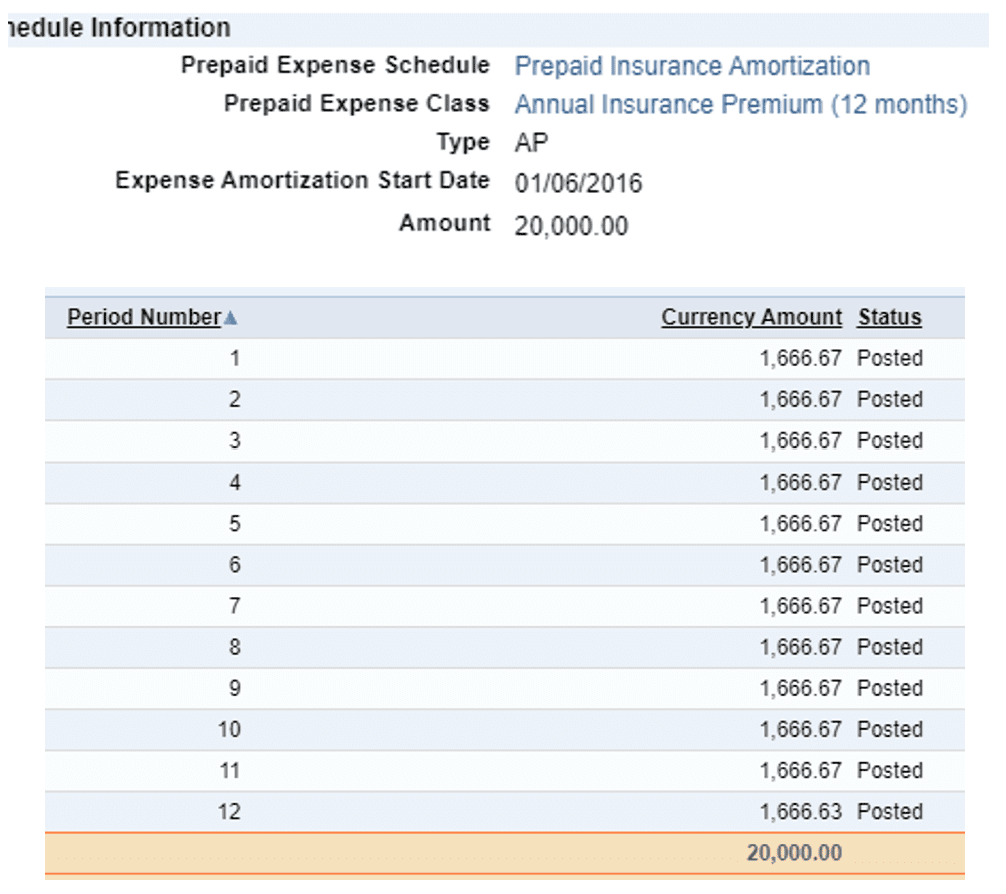
Task: Click period number 12 cell
Action: coord(229,811)
